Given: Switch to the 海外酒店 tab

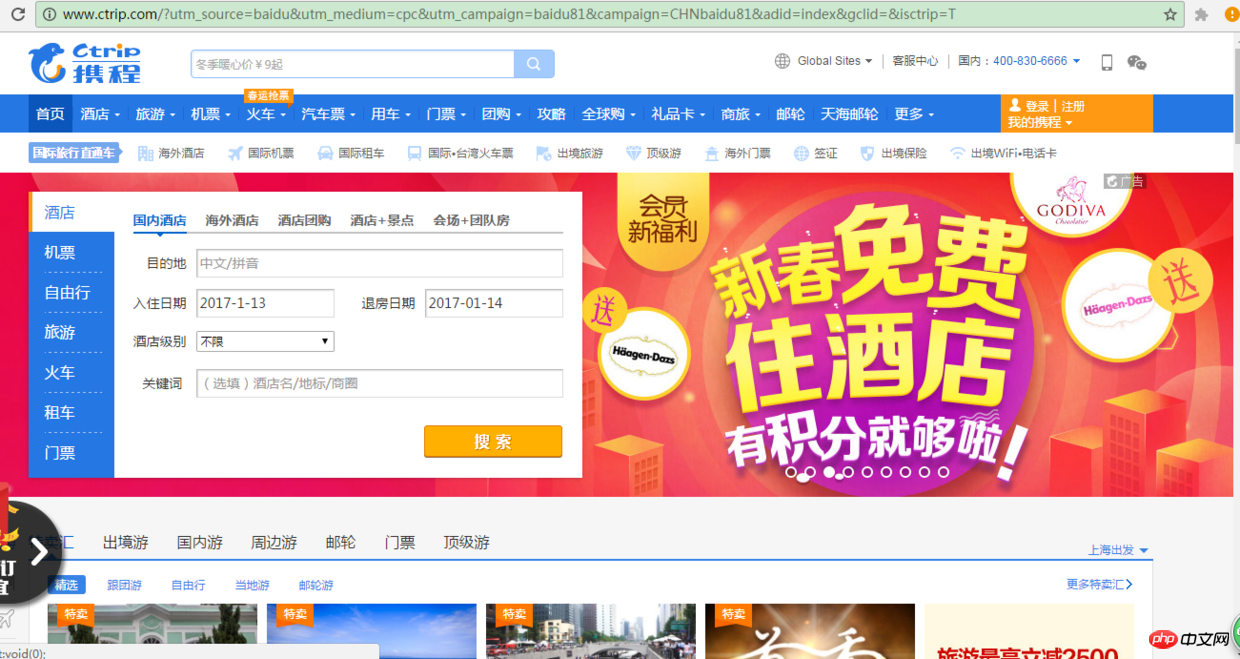Looking at the screenshot, I should point(232,220).
